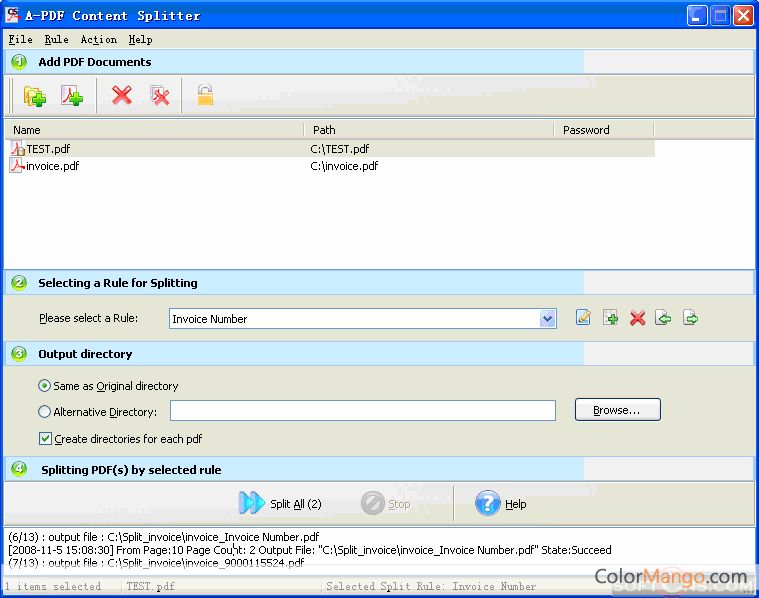Select Same as Original directory option

(45, 386)
